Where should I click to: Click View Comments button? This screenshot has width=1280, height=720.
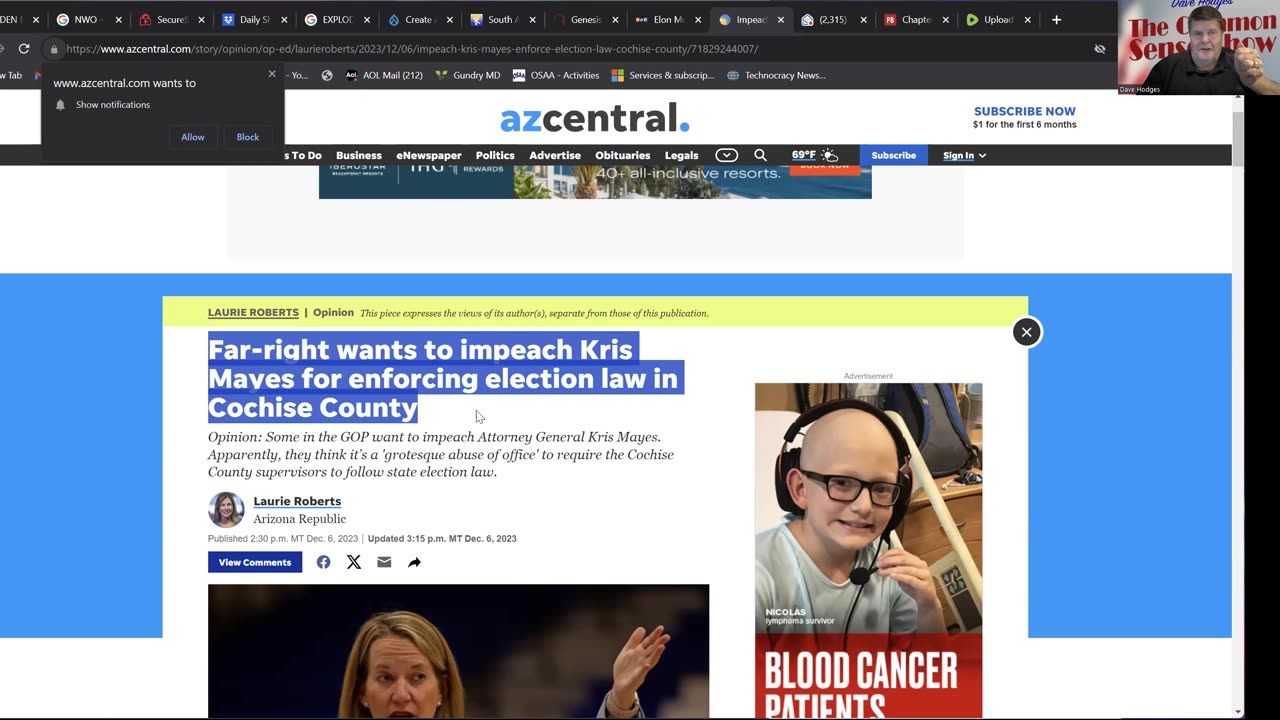[255, 562]
